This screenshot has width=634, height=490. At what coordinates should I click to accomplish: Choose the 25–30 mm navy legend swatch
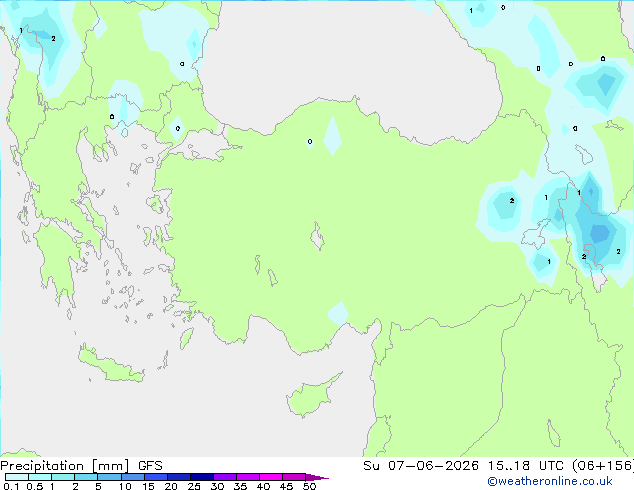tap(201, 477)
